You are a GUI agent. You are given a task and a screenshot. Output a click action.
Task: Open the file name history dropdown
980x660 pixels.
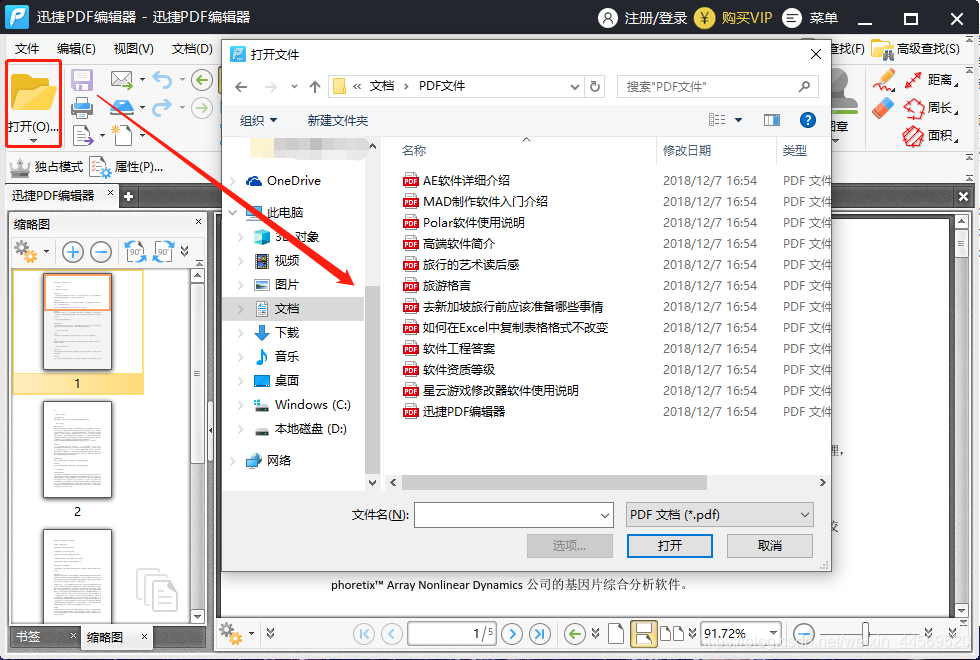coord(604,516)
